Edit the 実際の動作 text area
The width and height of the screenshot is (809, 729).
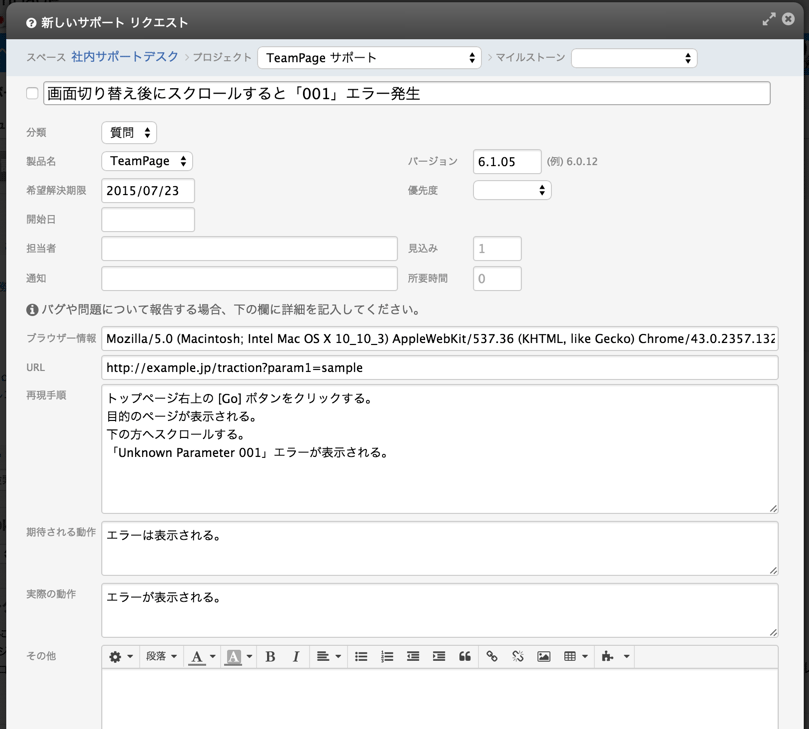440,610
